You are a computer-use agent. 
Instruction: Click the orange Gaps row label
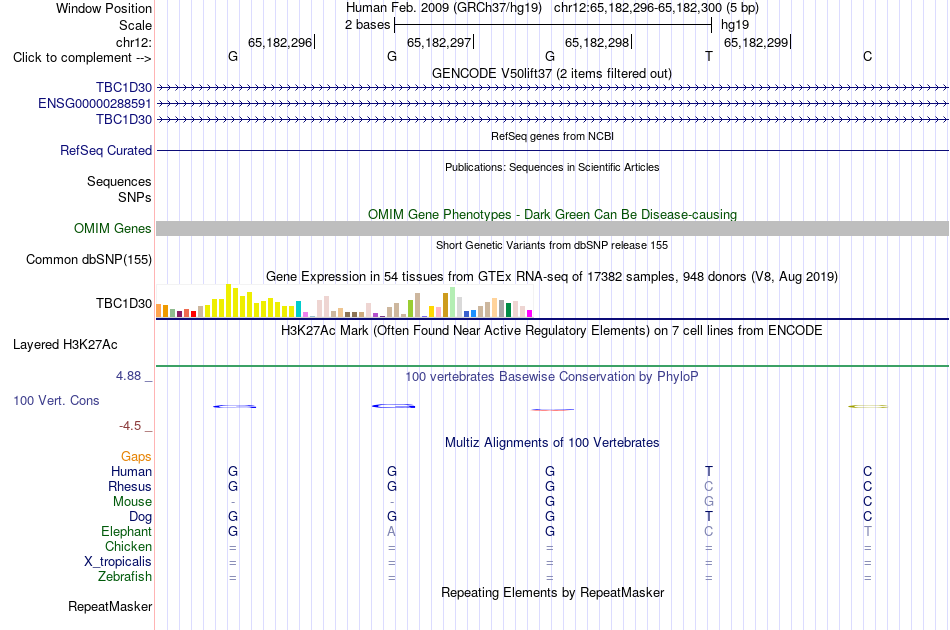(136, 457)
